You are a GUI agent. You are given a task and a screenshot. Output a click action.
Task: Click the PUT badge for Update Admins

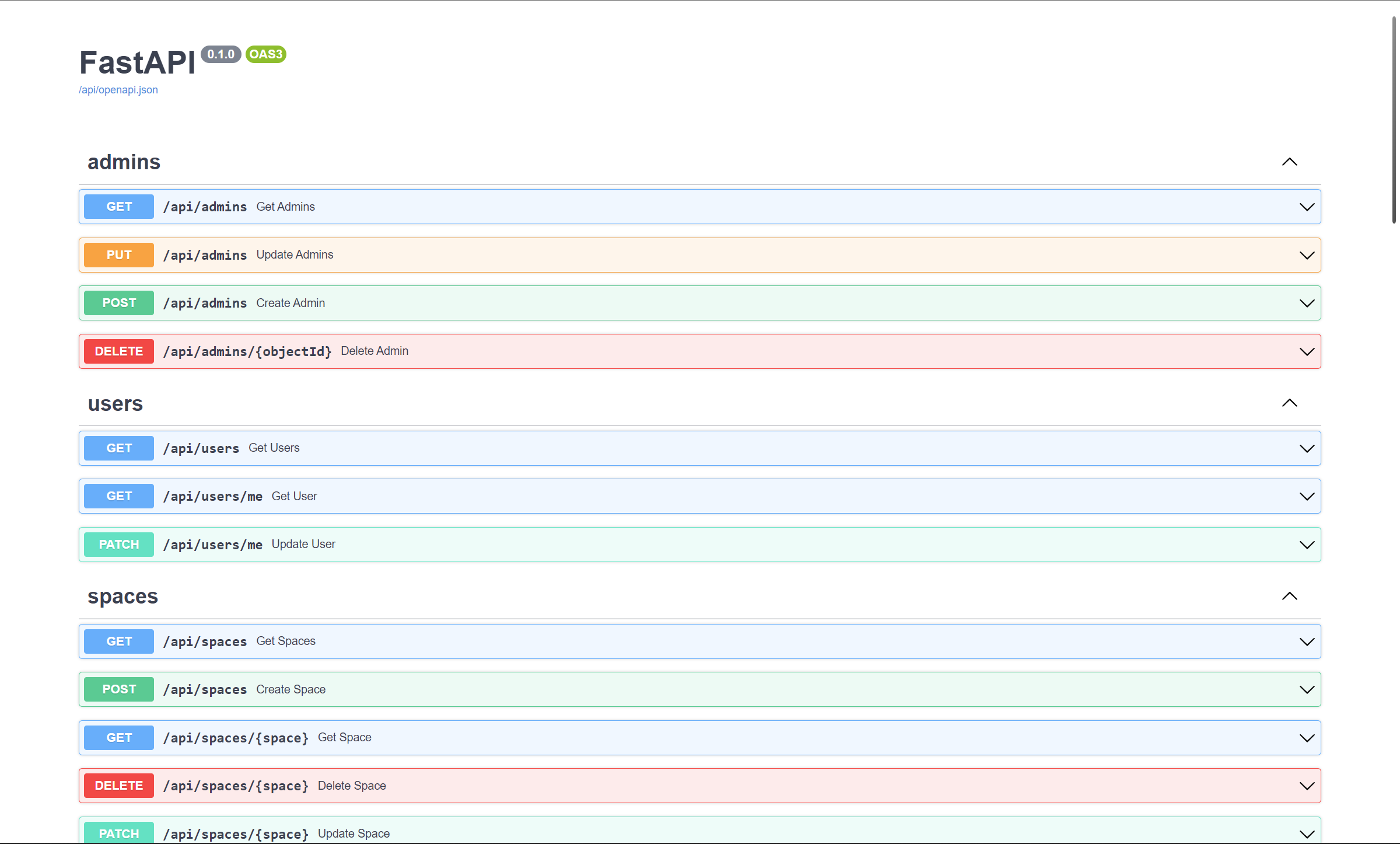pos(119,255)
